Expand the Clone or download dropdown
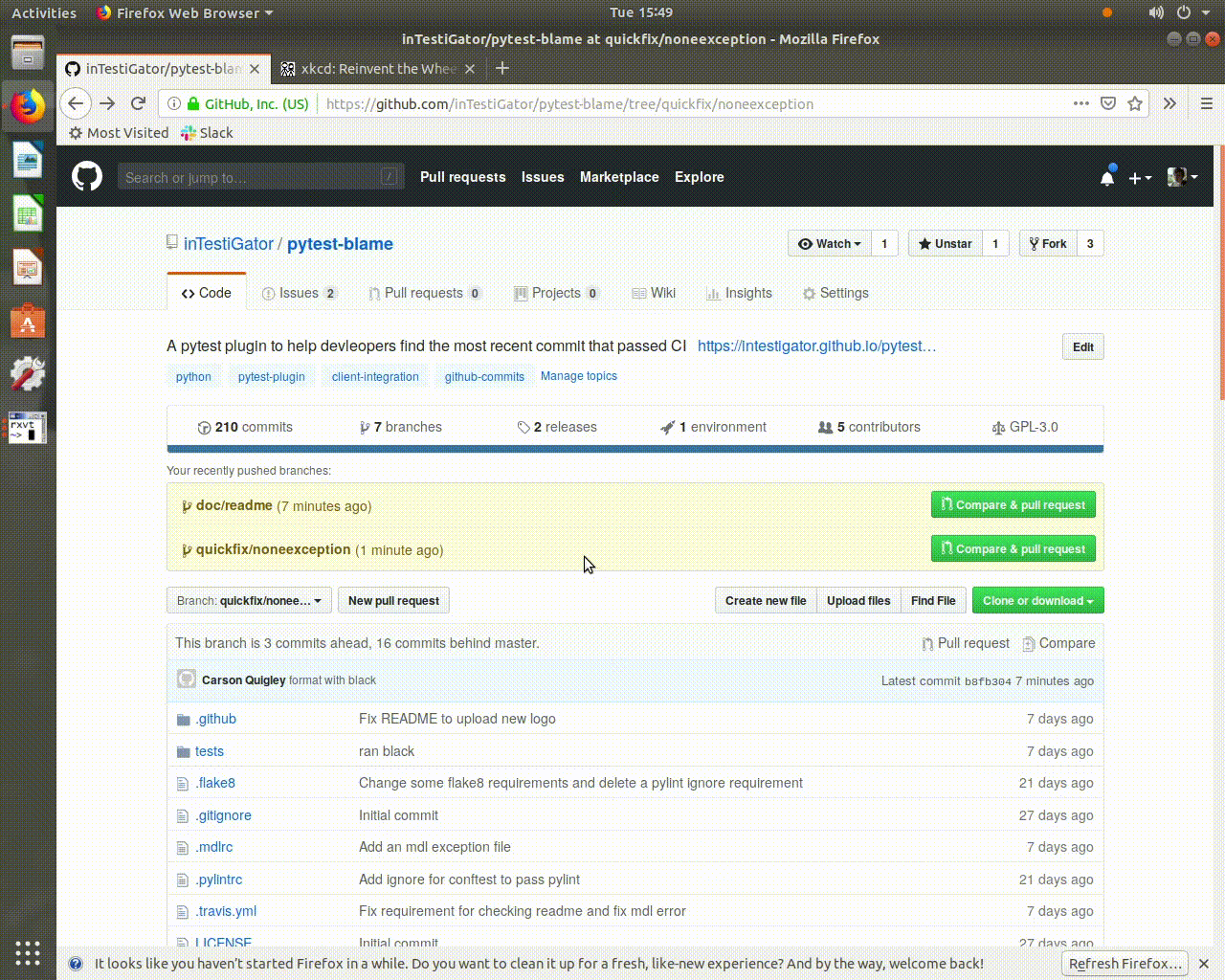1225x980 pixels. pos(1037,601)
